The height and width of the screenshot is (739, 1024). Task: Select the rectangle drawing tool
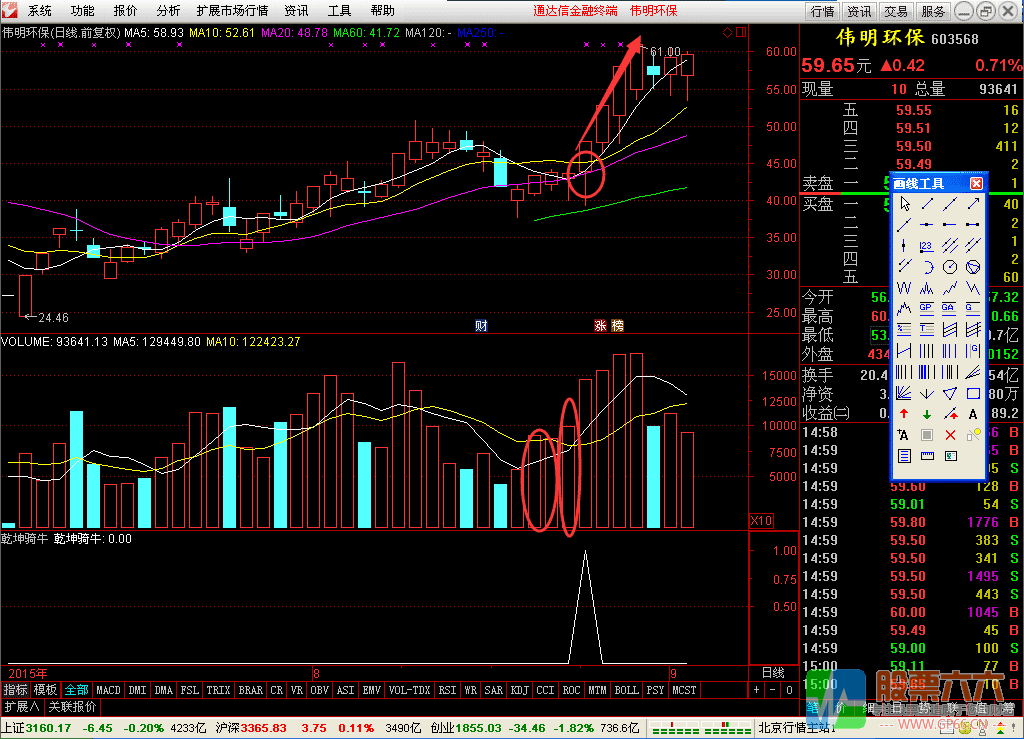point(973,393)
